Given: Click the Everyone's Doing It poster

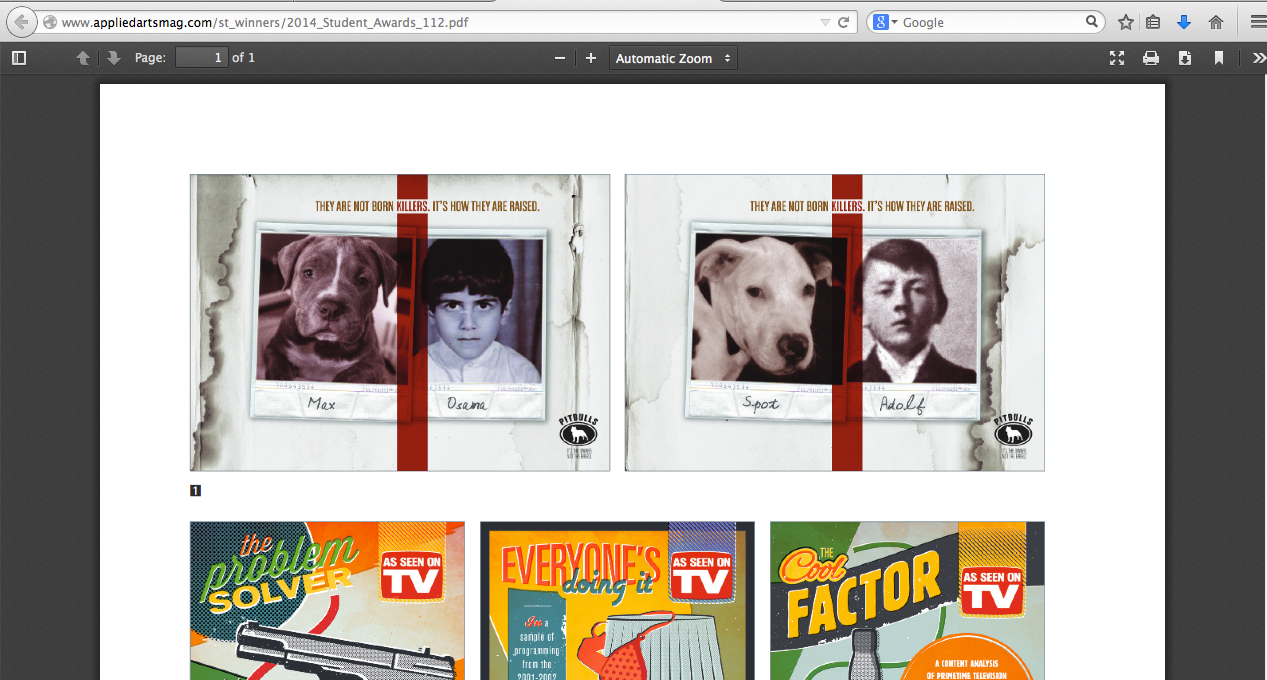Looking at the screenshot, I should coord(617,600).
